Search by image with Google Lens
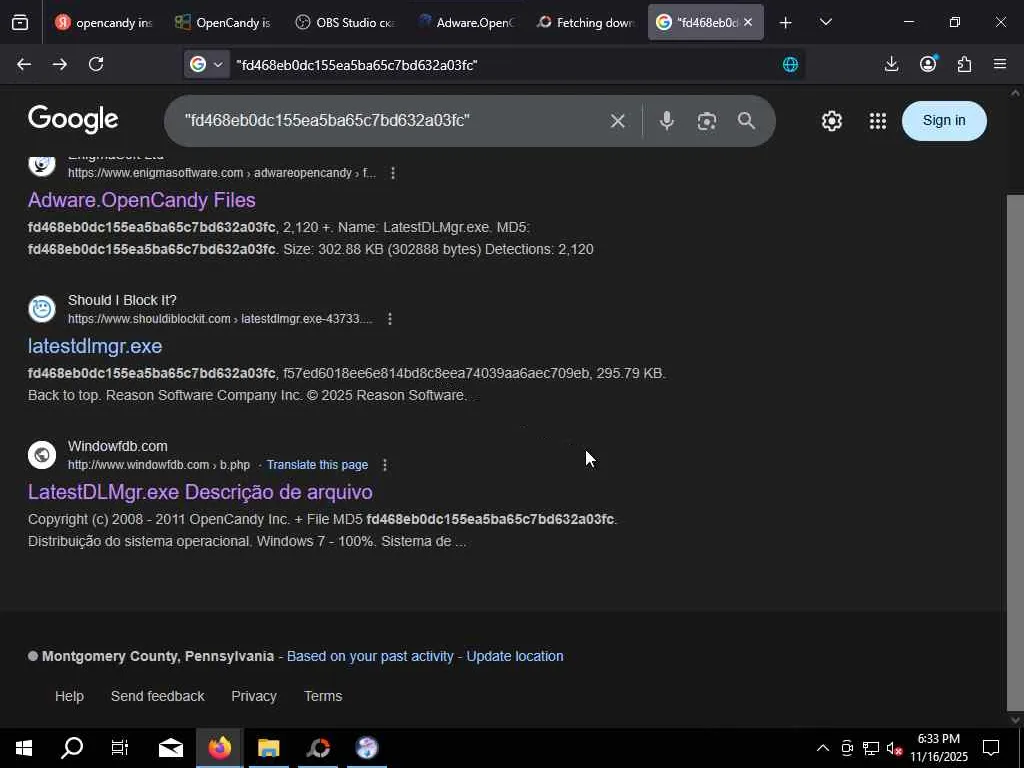 point(707,121)
